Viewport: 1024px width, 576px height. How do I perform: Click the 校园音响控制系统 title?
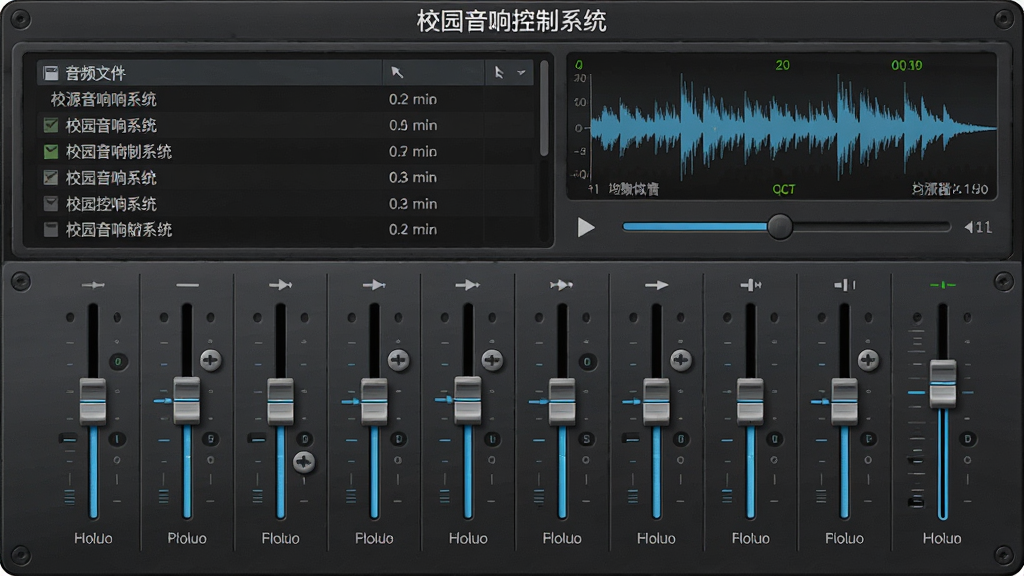(511, 21)
